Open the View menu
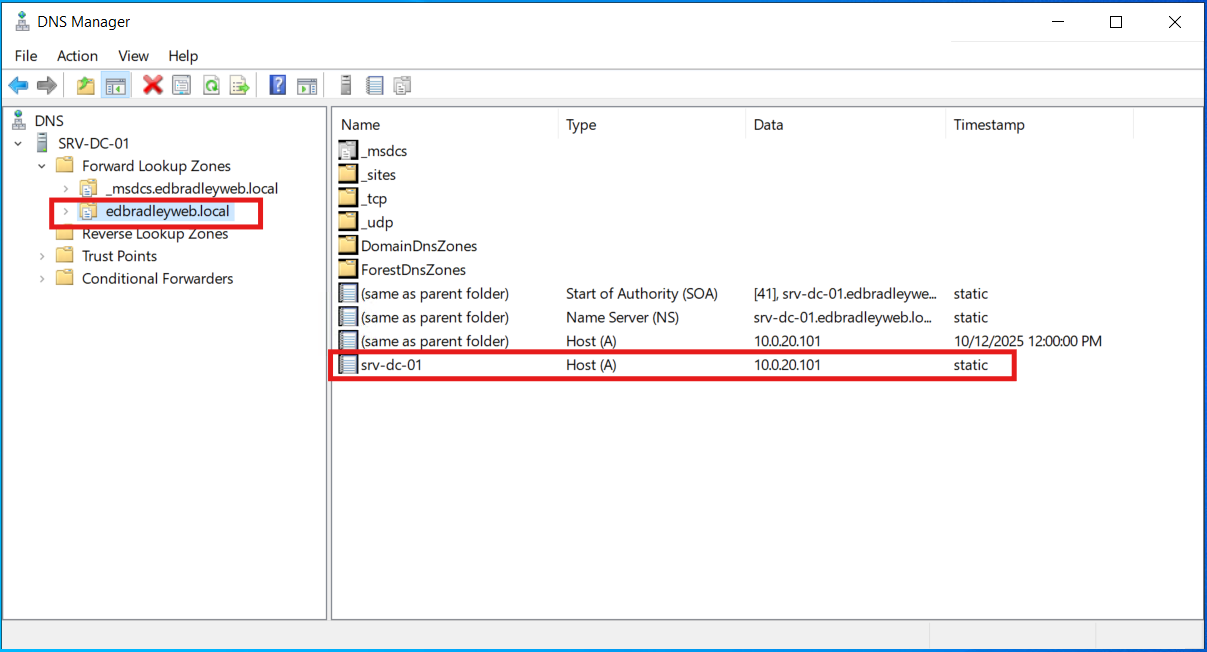 pos(132,56)
